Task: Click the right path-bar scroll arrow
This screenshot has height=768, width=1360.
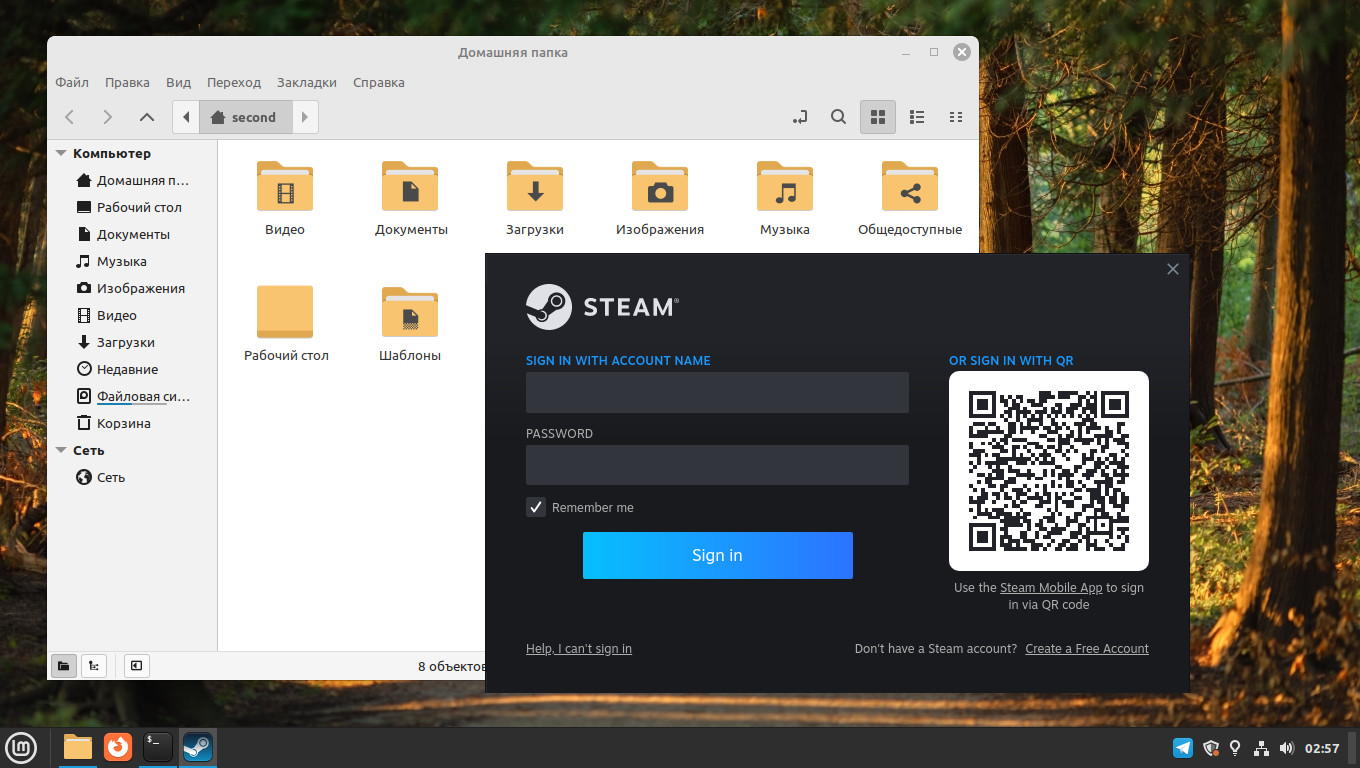Action: [x=305, y=117]
